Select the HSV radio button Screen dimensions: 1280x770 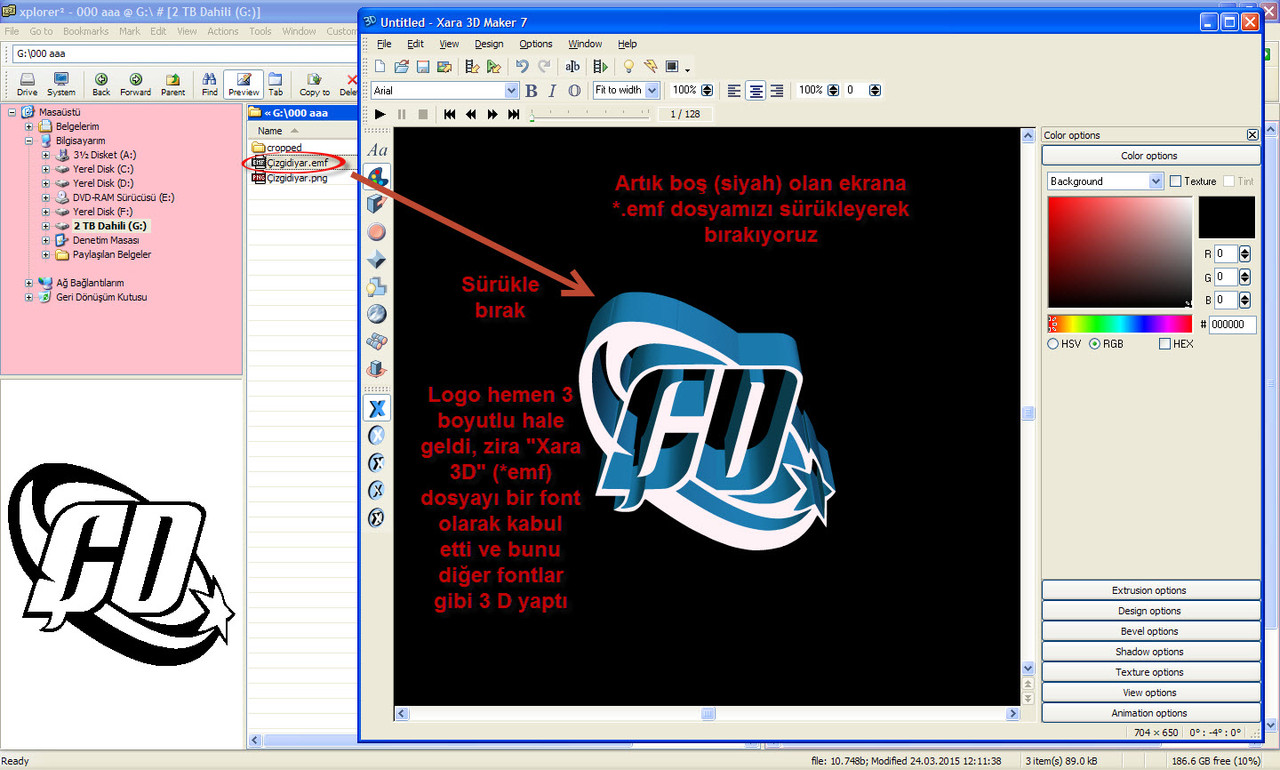click(1053, 344)
